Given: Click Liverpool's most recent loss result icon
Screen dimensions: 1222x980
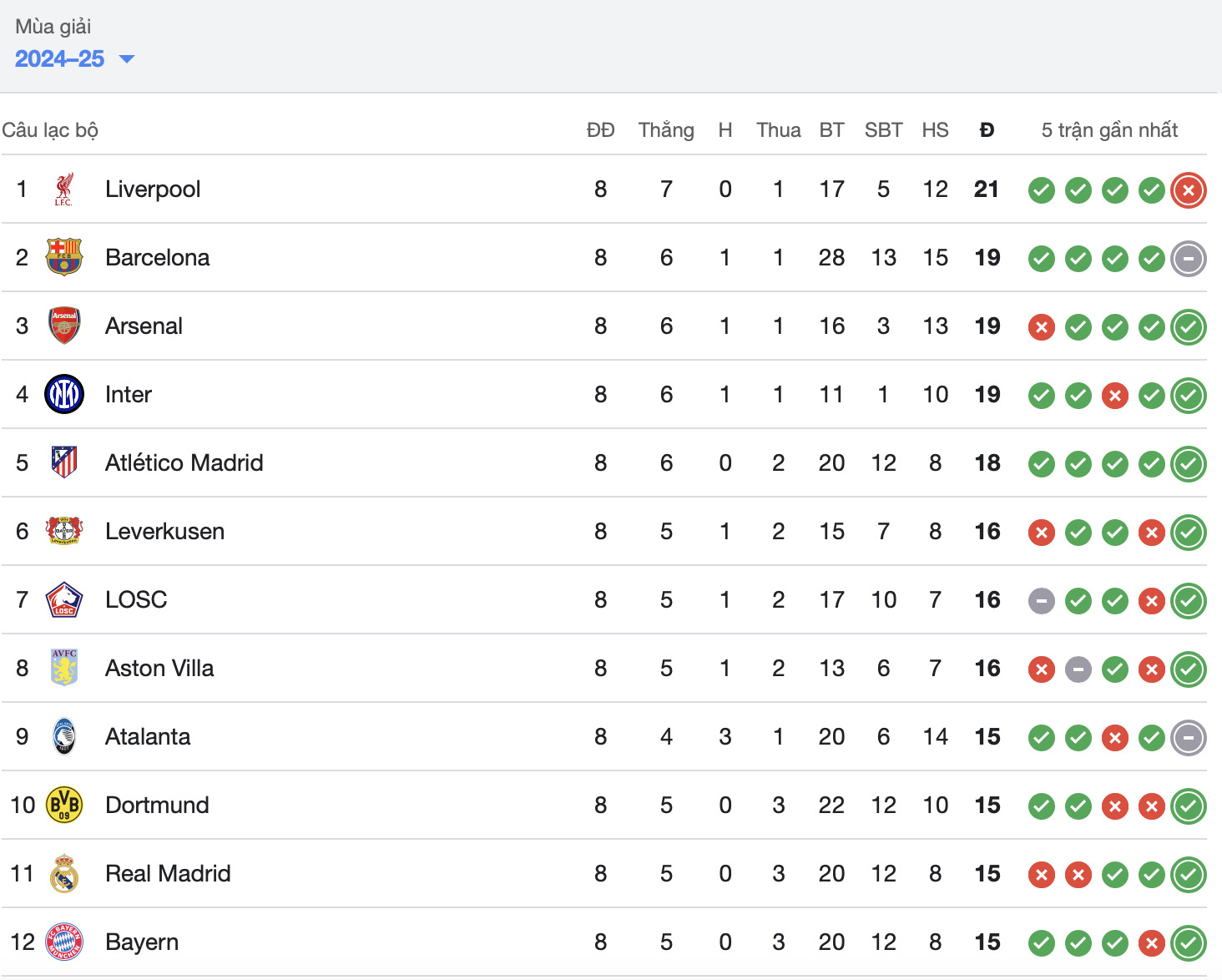Looking at the screenshot, I should (x=1189, y=190).
